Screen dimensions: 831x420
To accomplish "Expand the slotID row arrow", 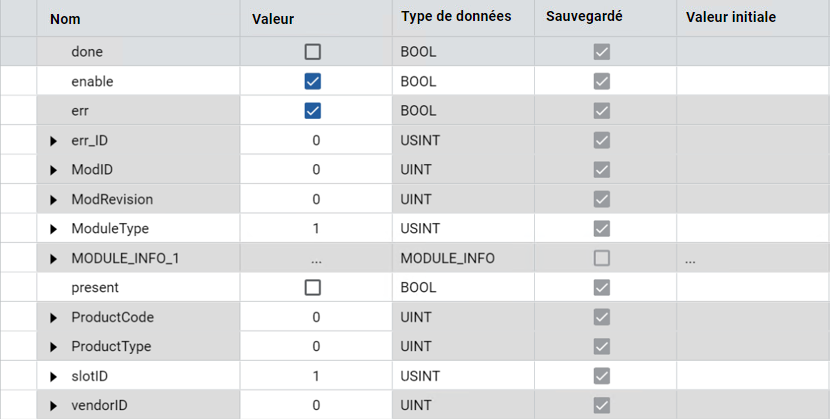I will coord(53,377).
